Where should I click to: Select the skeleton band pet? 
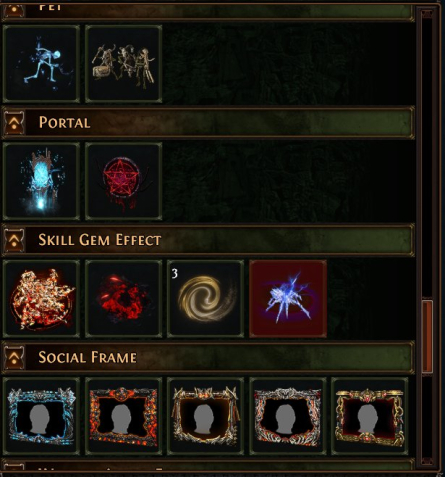tap(123, 63)
